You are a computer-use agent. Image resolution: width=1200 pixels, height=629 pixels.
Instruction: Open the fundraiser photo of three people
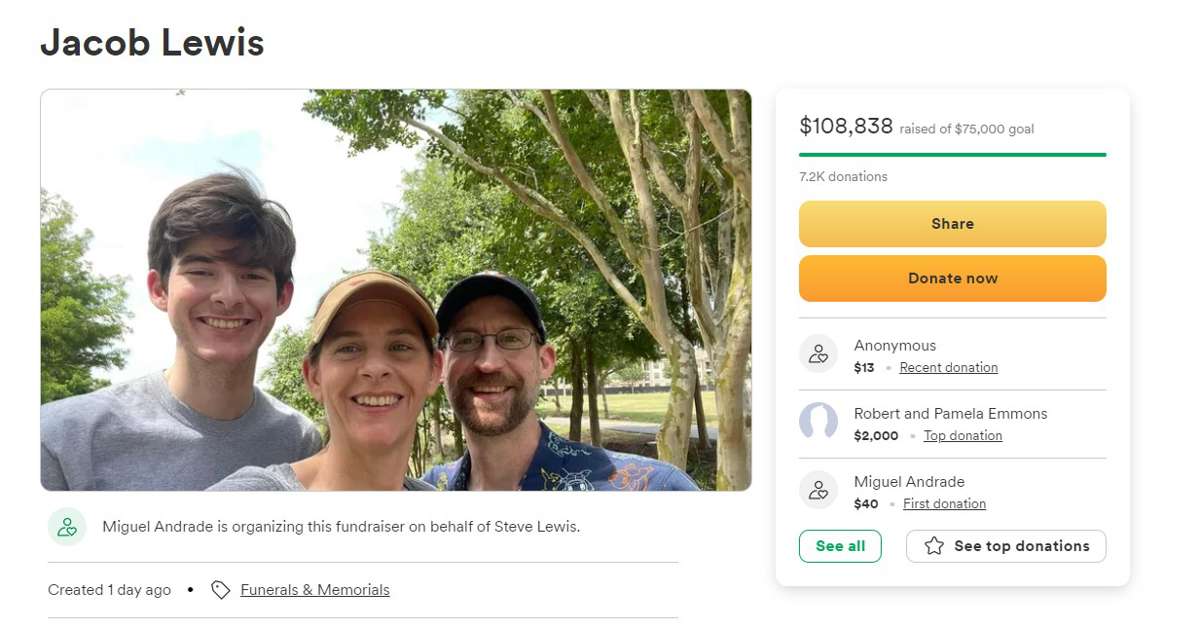click(395, 290)
